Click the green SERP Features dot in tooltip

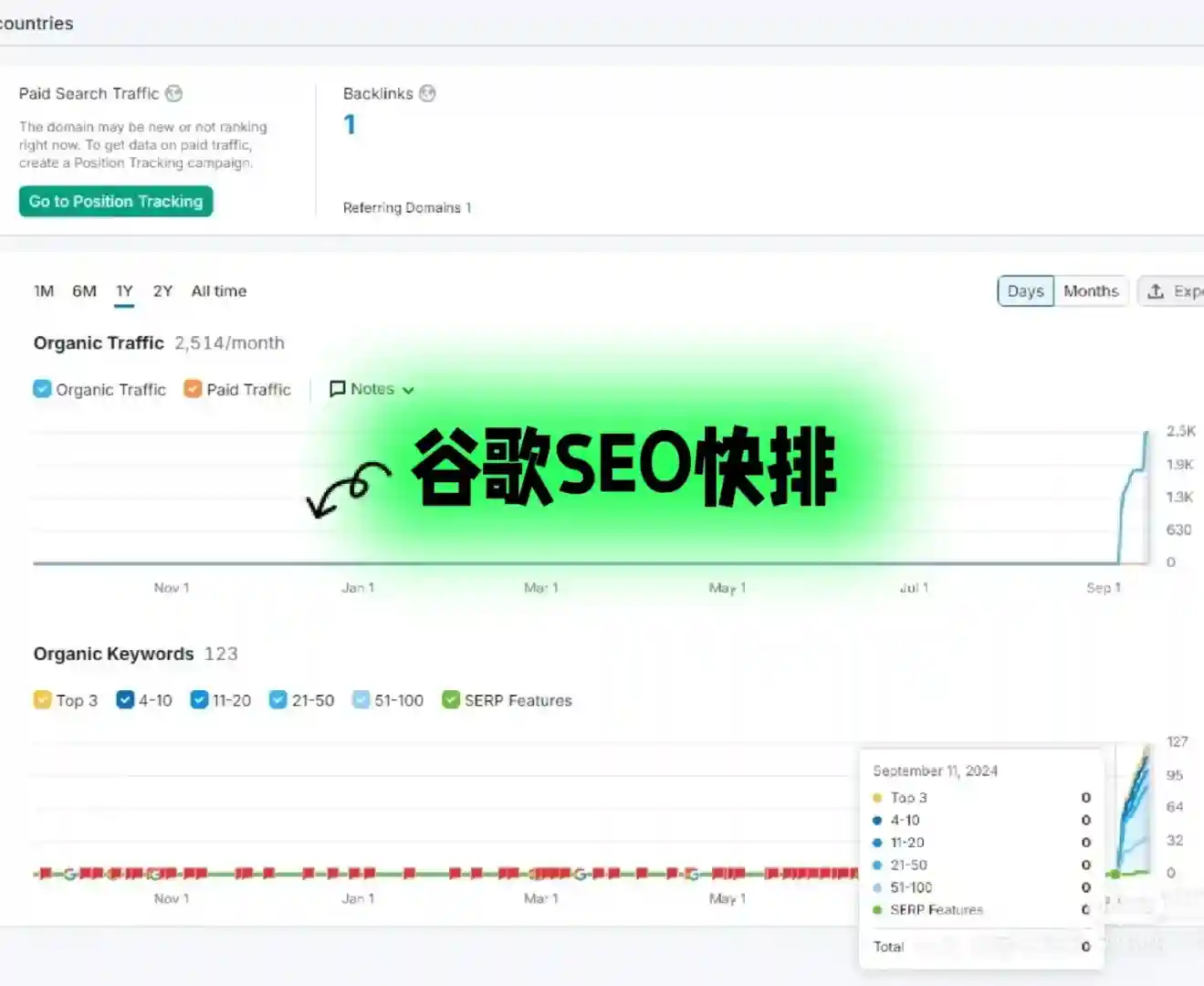[x=878, y=909]
